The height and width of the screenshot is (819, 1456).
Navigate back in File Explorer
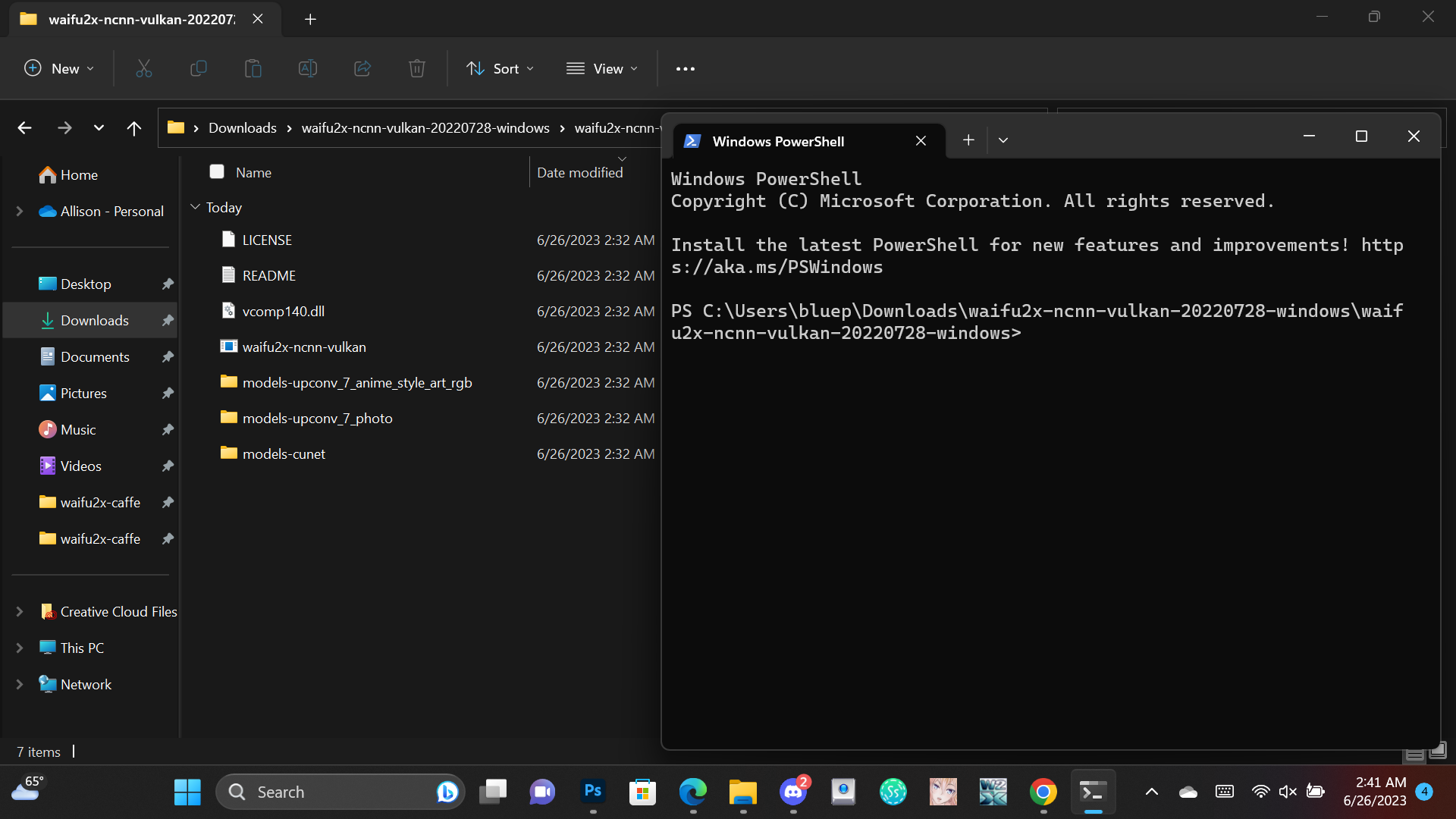[24, 127]
